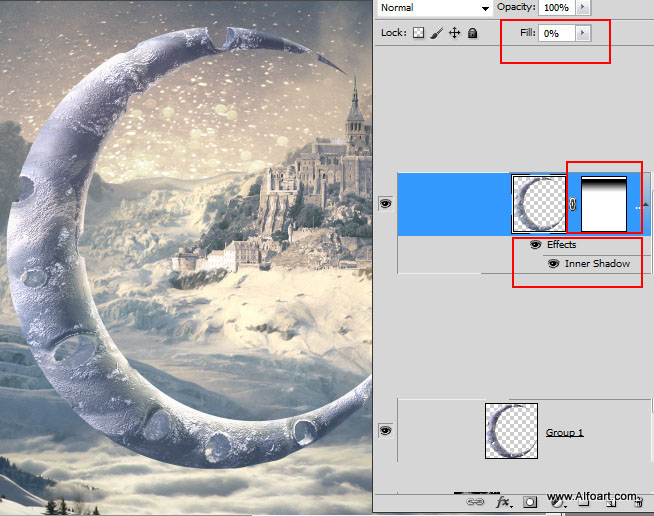The width and height of the screenshot is (654, 516).
Task: Toggle Lock transparent pixels icon
Action: (x=418, y=33)
